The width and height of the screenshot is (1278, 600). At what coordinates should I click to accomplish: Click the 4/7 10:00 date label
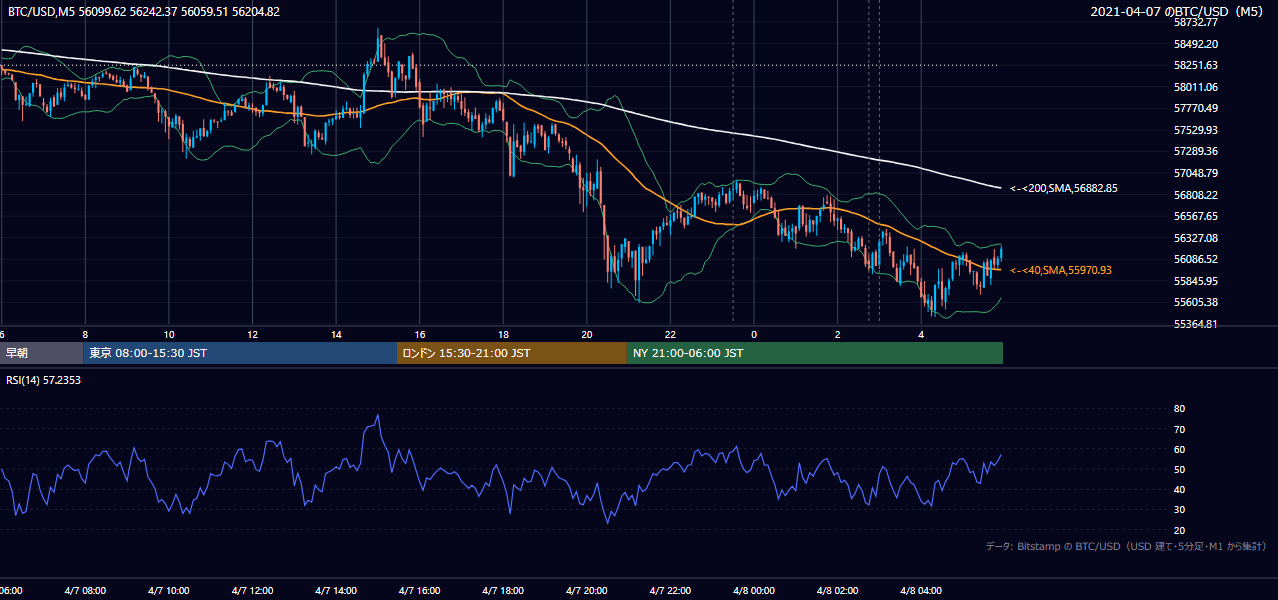coord(168,591)
